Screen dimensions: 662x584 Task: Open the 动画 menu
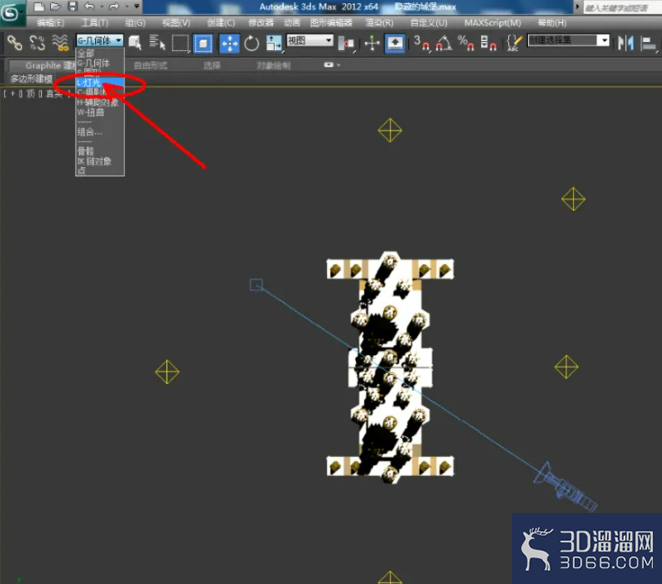pyautogui.click(x=292, y=23)
